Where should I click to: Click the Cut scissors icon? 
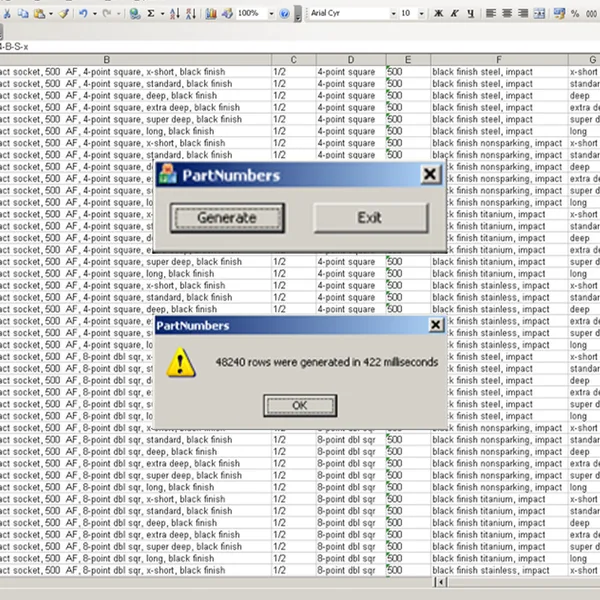click(7, 14)
